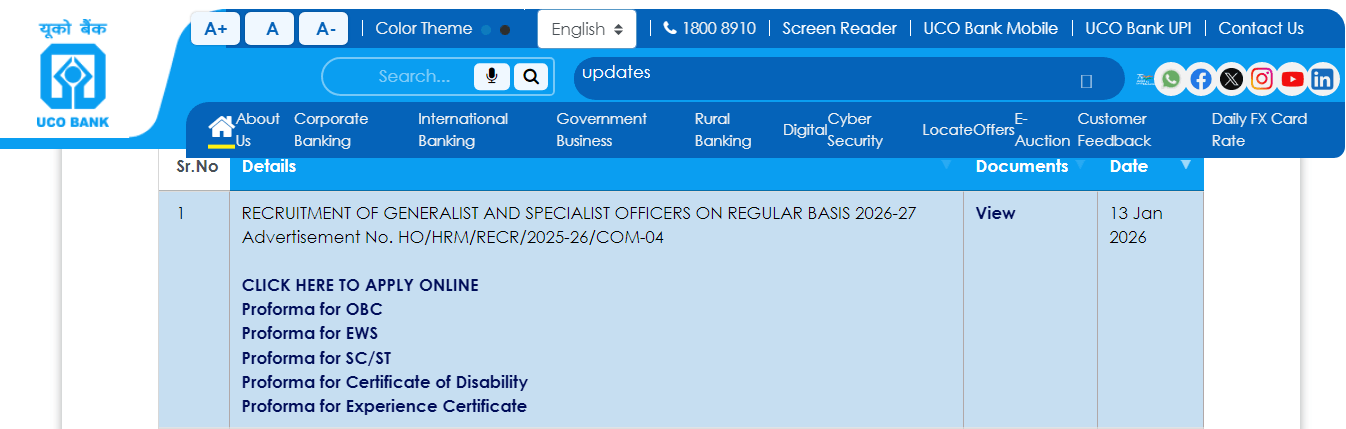Open UCO Bank YouTube channel
This screenshot has width=1346, height=429.
tap(1293, 79)
